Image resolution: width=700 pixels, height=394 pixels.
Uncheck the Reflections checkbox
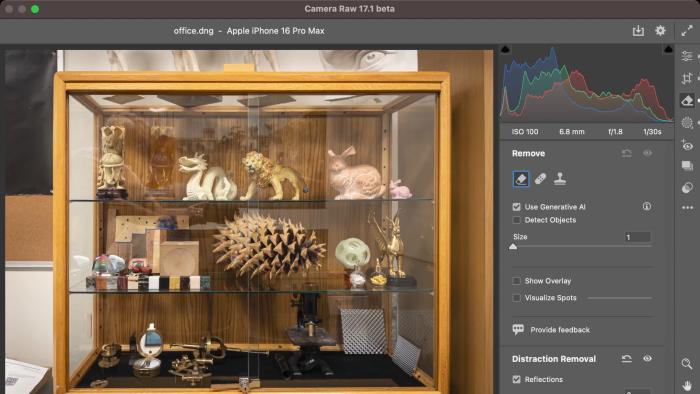[x=517, y=379]
